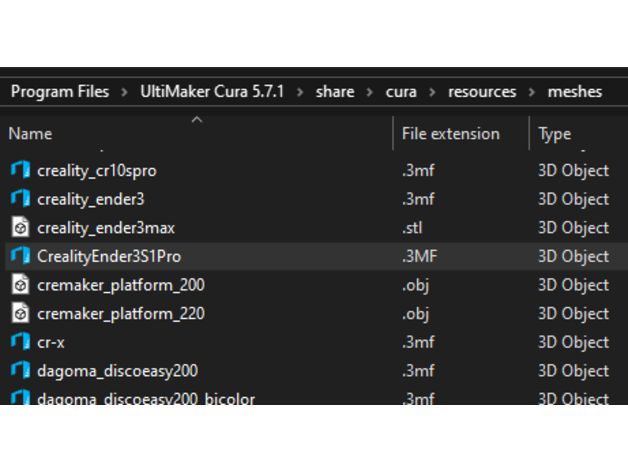Expand the chevron after Program Files breadcrumb

[125, 92]
